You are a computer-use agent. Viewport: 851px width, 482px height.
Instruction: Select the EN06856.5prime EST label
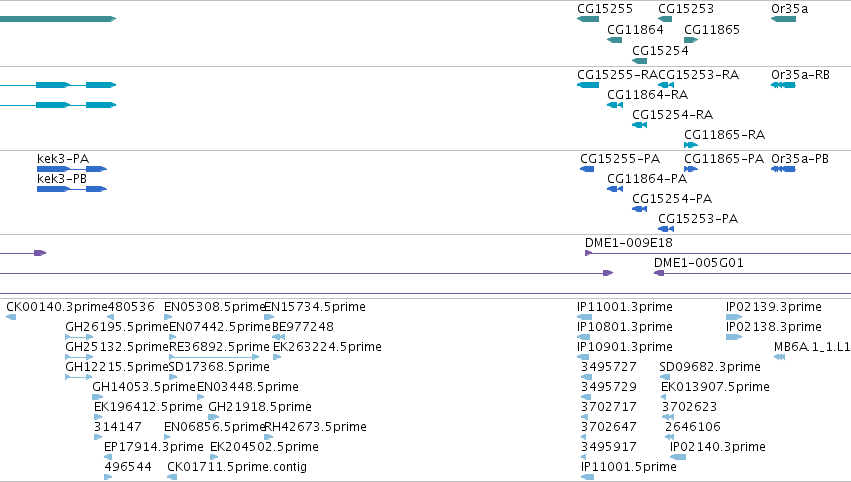214,427
